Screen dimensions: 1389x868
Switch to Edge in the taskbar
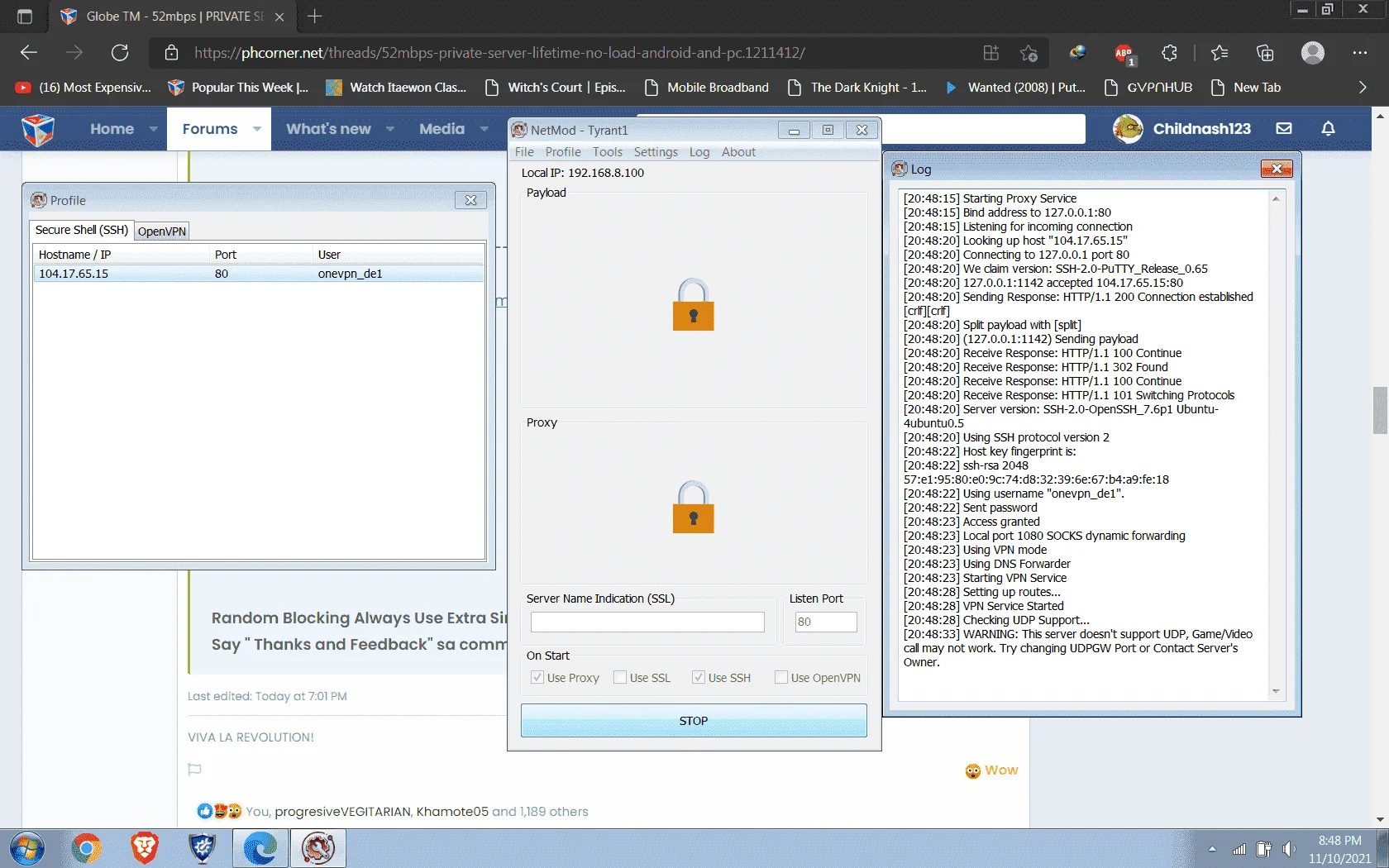click(260, 849)
